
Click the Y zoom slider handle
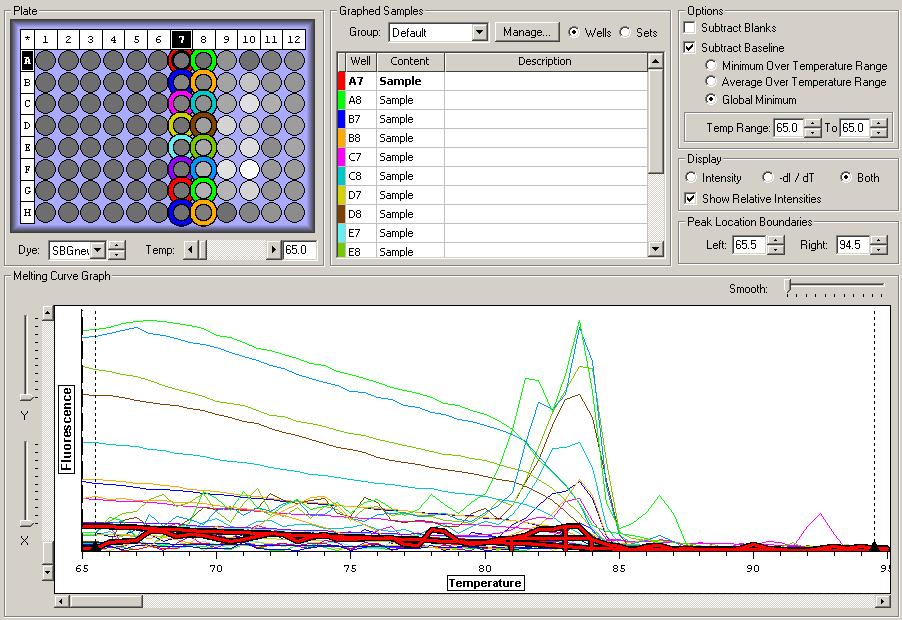(27, 397)
